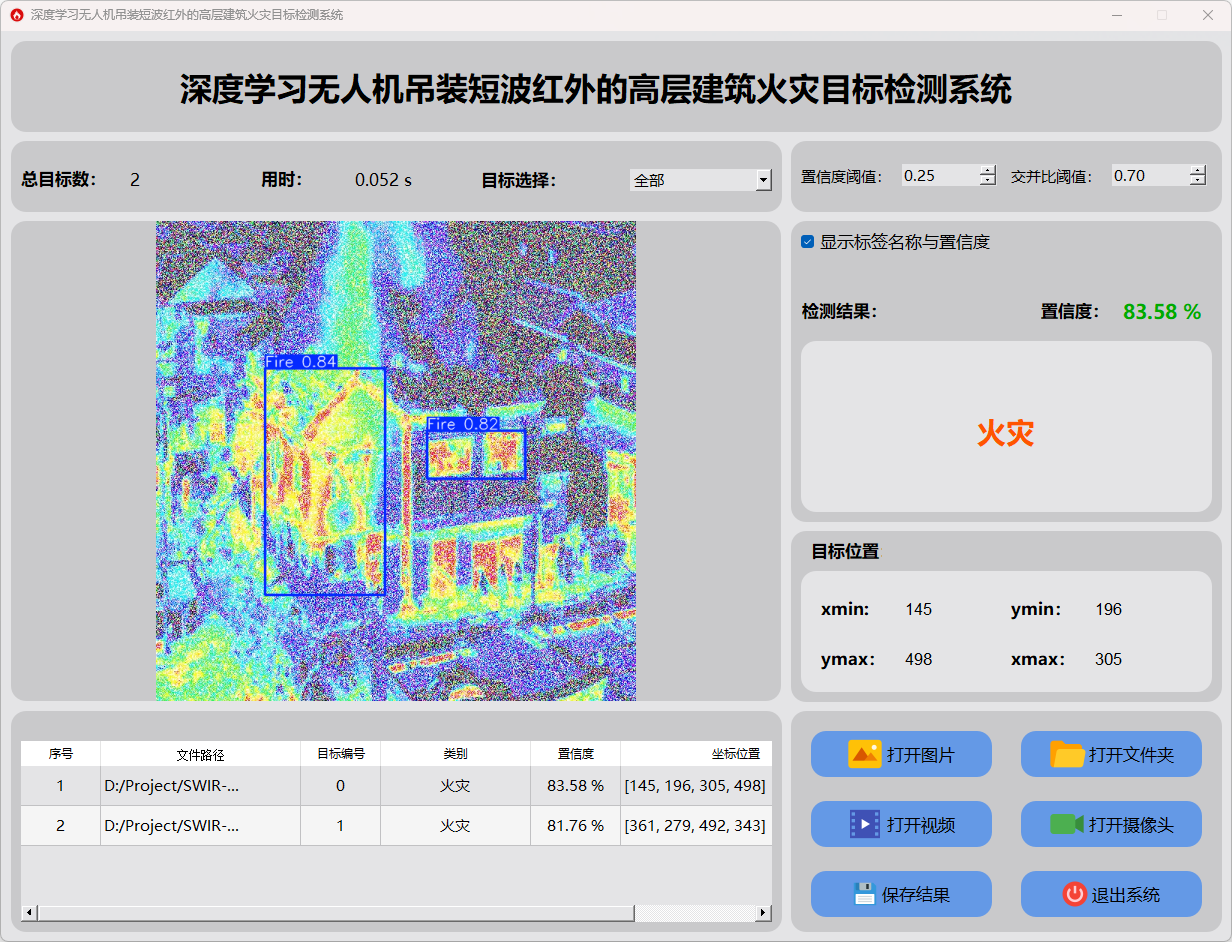Click the detected image with Fire 0.84 box
Screen dimensions: 1232x942
point(395,460)
